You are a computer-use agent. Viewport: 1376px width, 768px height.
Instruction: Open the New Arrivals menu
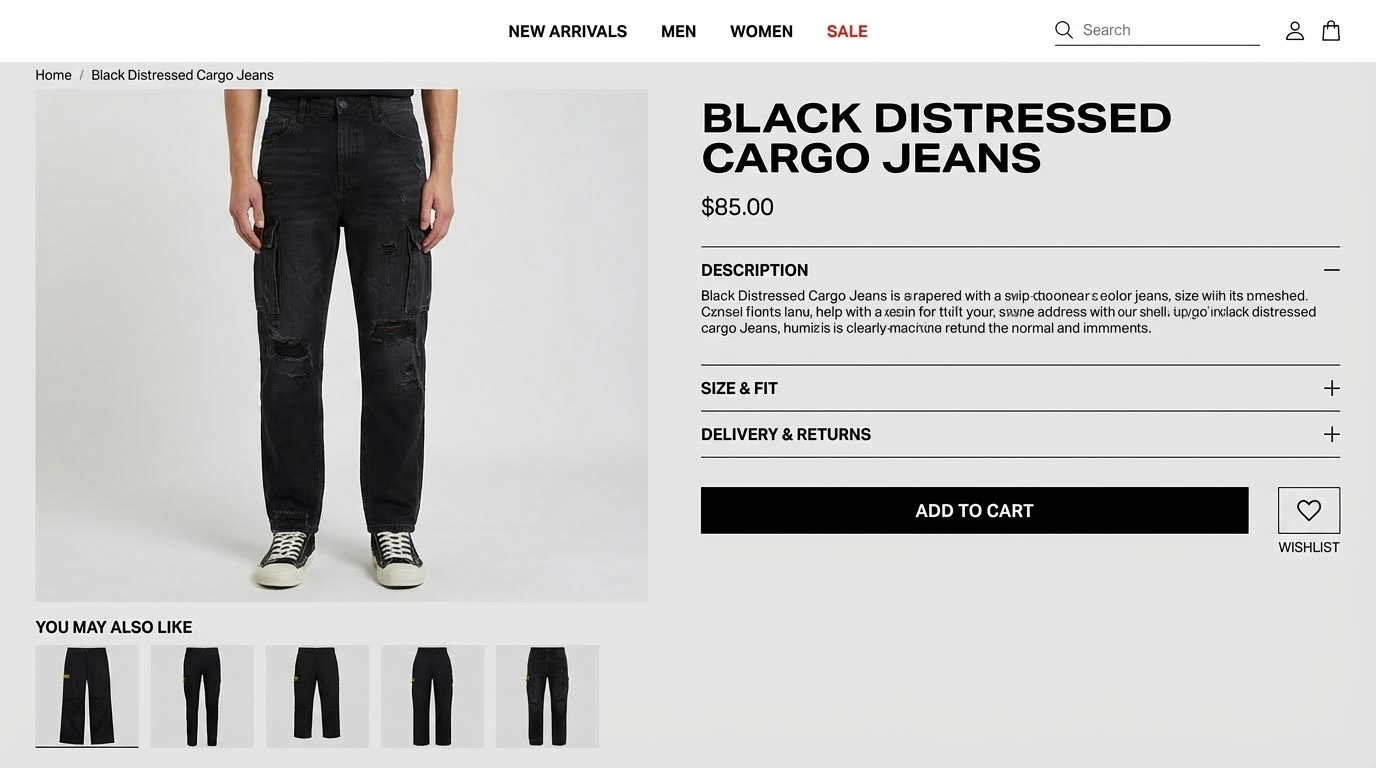568,31
